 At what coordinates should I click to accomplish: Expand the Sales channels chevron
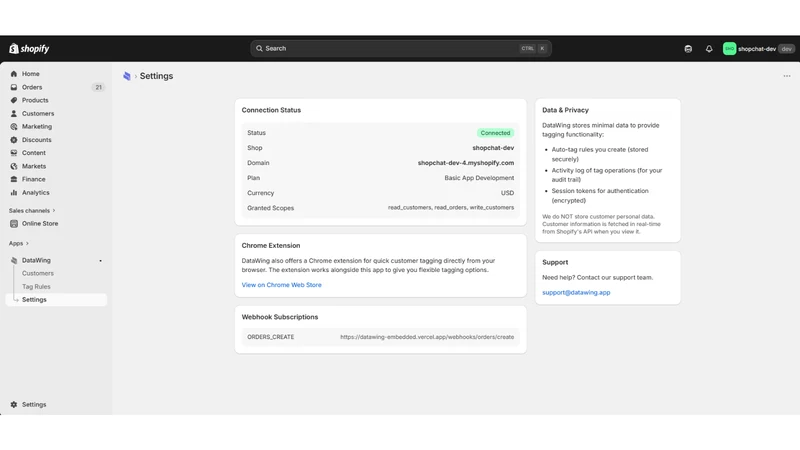pos(54,211)
